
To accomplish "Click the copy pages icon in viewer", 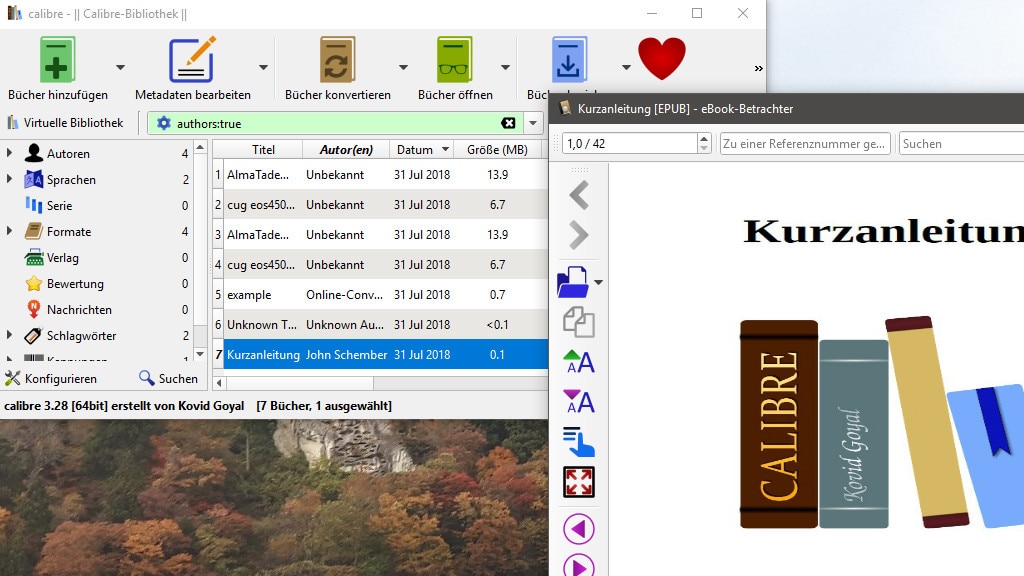I will (579, 322).
